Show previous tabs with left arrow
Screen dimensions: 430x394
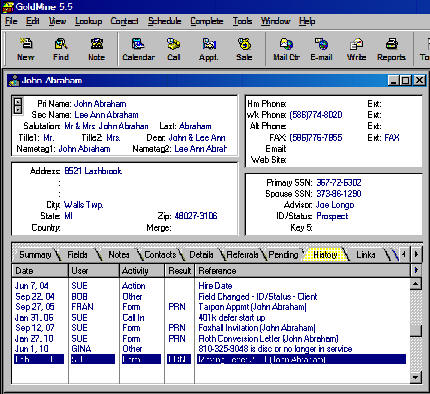coord(404,254)
